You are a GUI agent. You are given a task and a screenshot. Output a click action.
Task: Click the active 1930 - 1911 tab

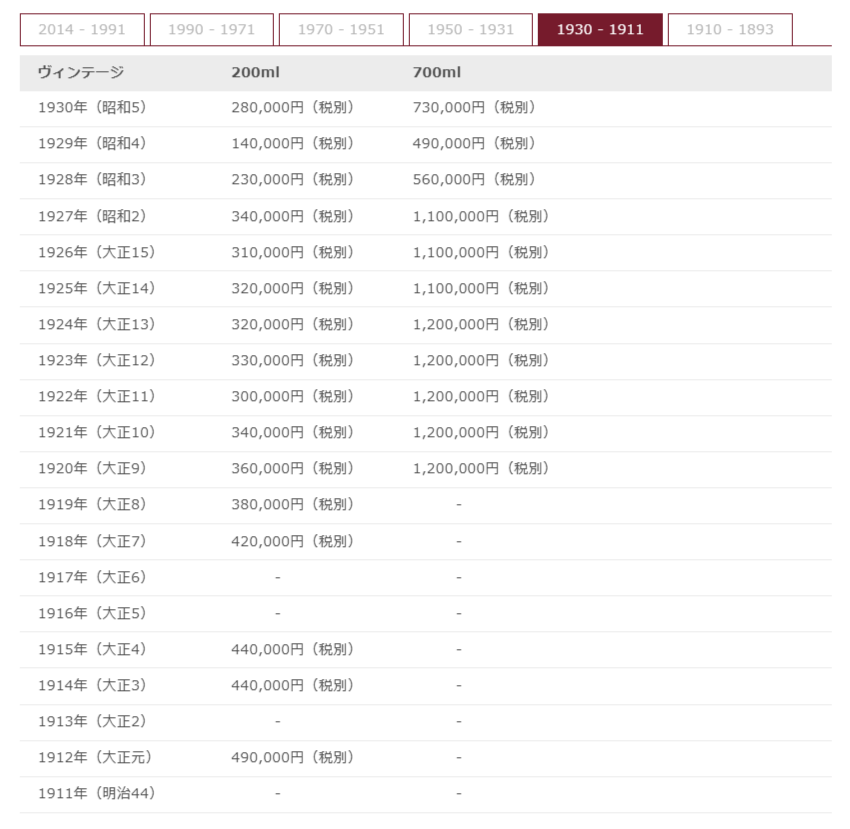600,30
